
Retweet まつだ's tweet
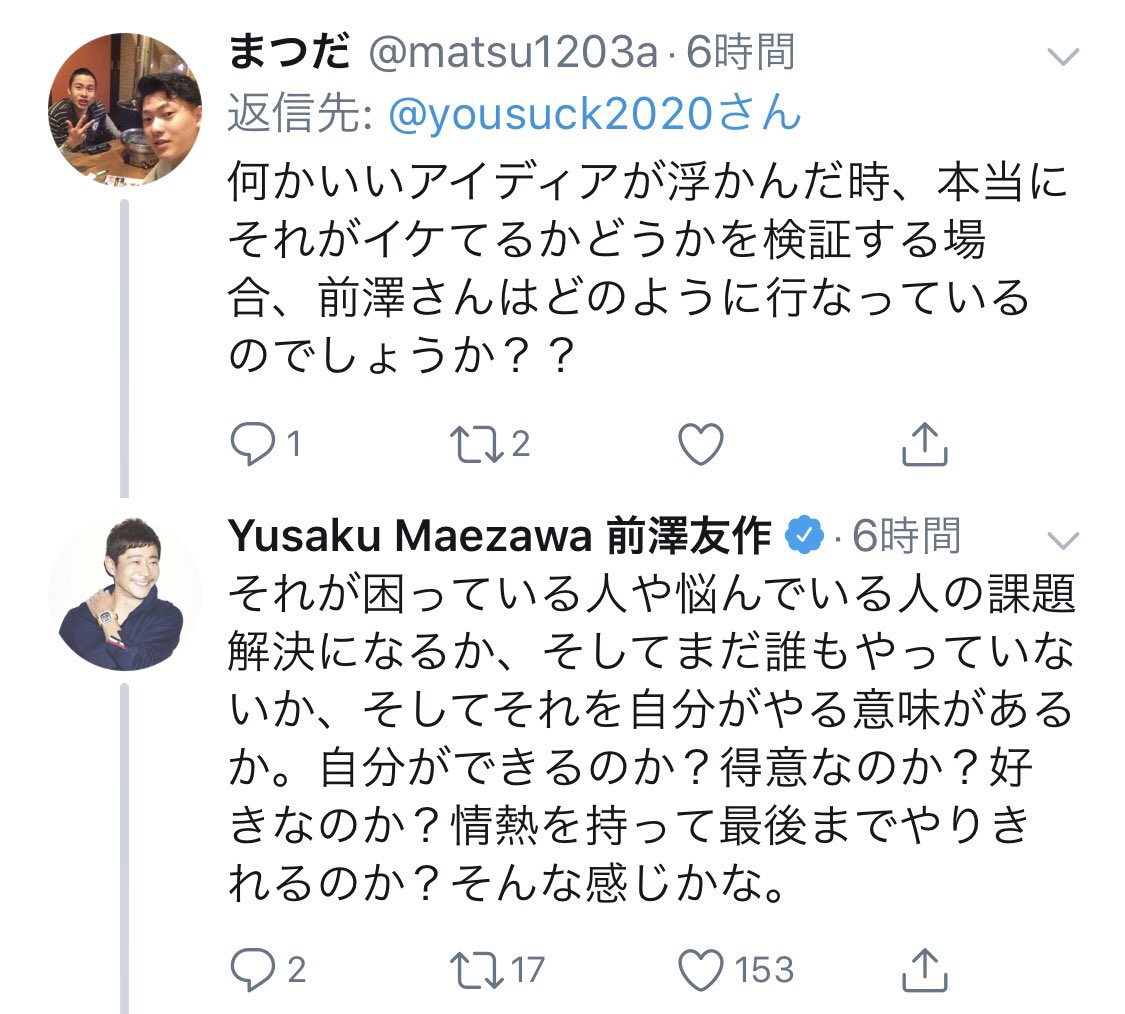click(476, 446)
